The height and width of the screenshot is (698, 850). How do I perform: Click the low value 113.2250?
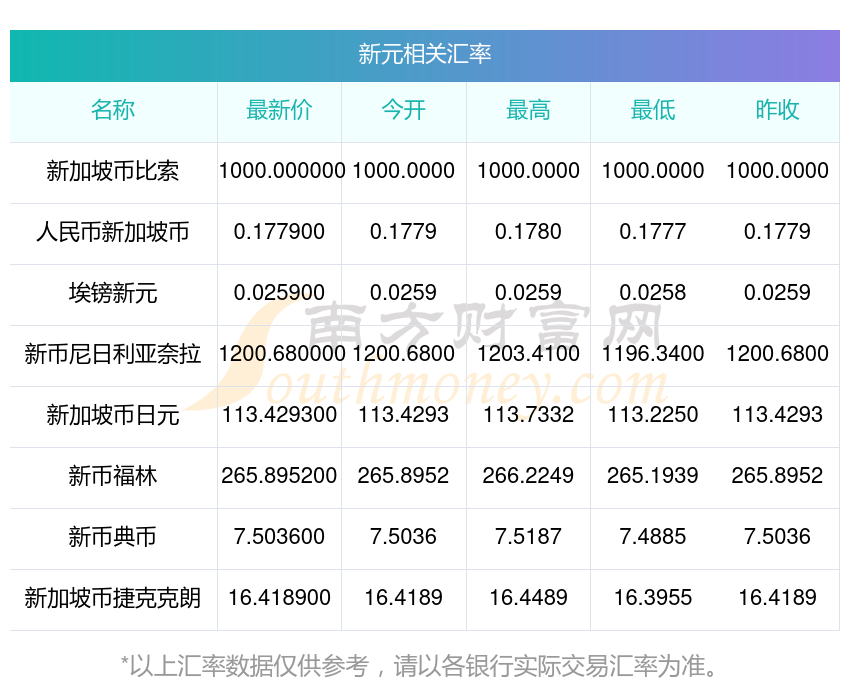coord(653,415)
